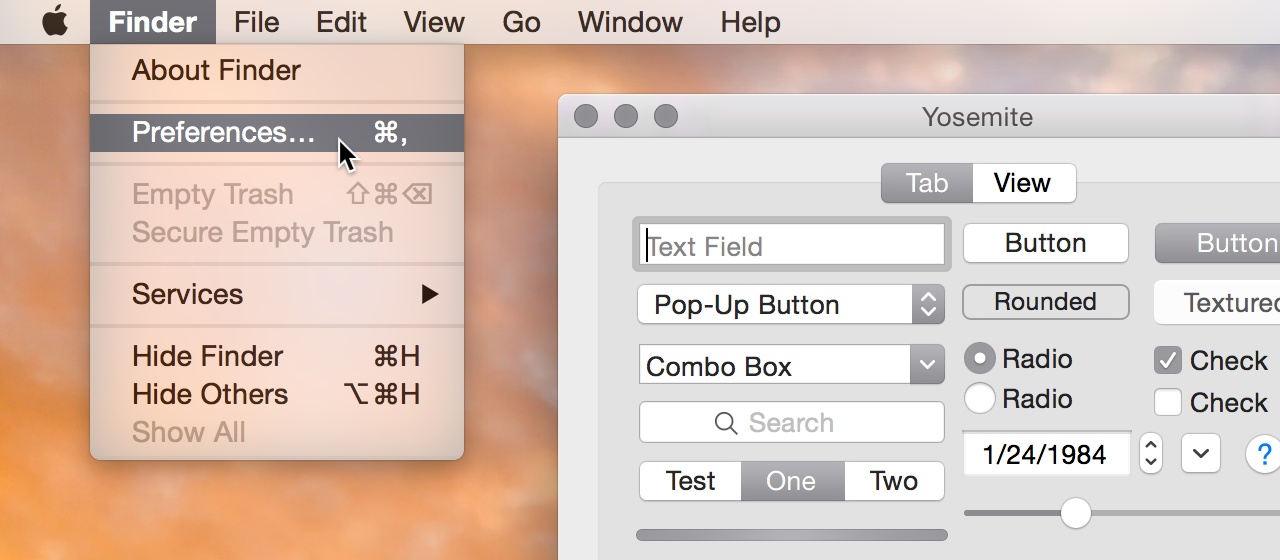1280x560 pixels.
Task: Click into the Search field
Action: pos(792,423)
